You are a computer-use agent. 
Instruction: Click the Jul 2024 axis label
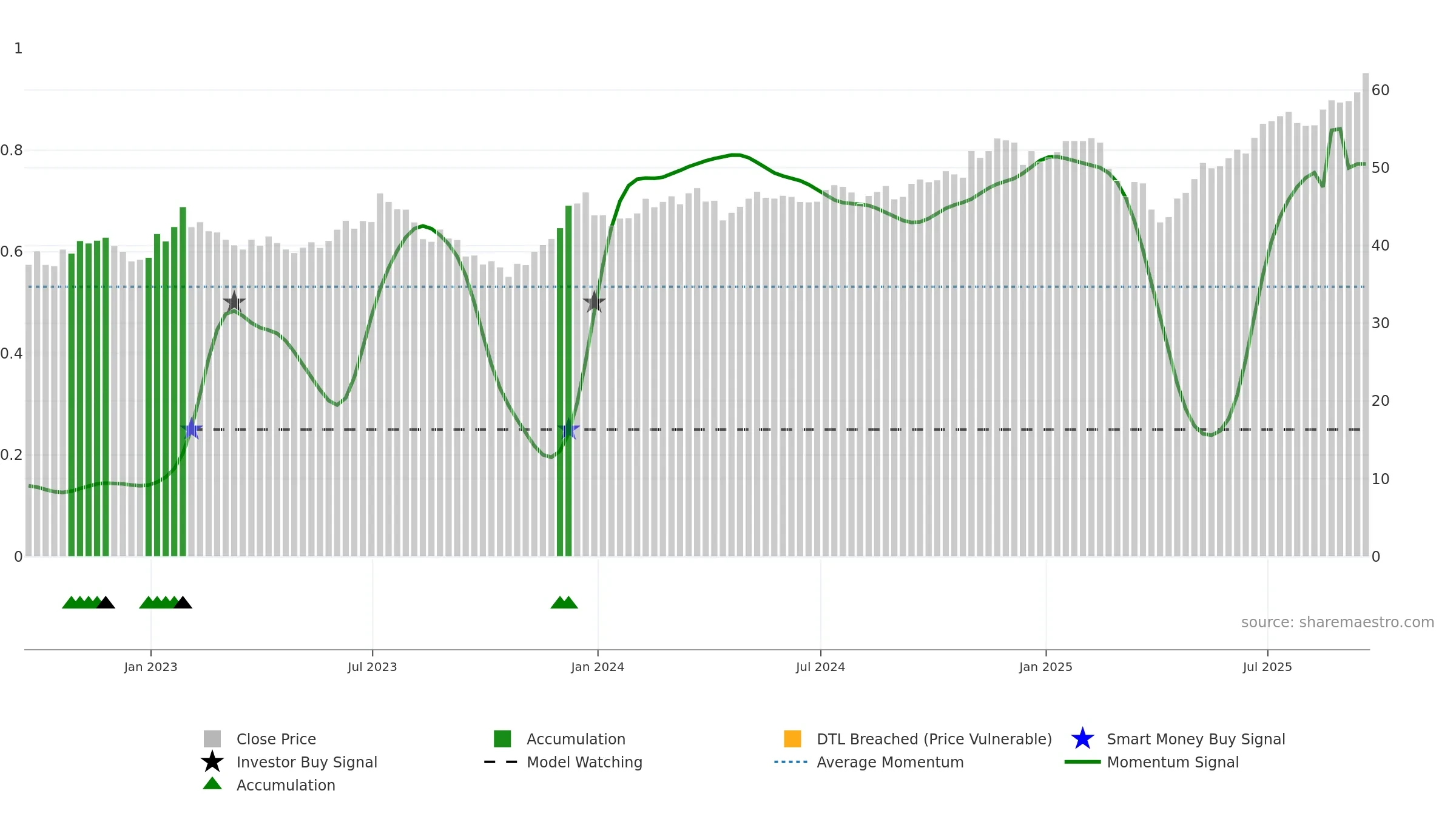click(820, 667)
